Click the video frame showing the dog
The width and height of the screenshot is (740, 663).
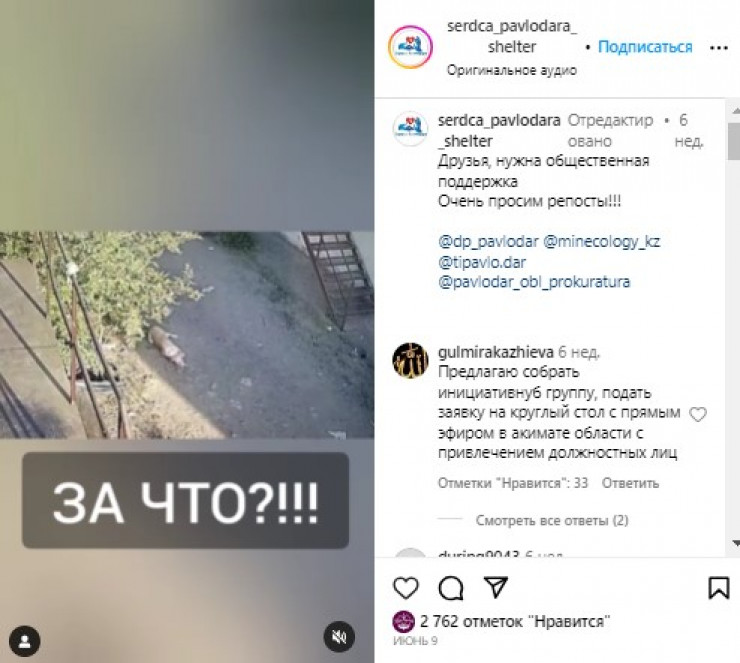187,335
